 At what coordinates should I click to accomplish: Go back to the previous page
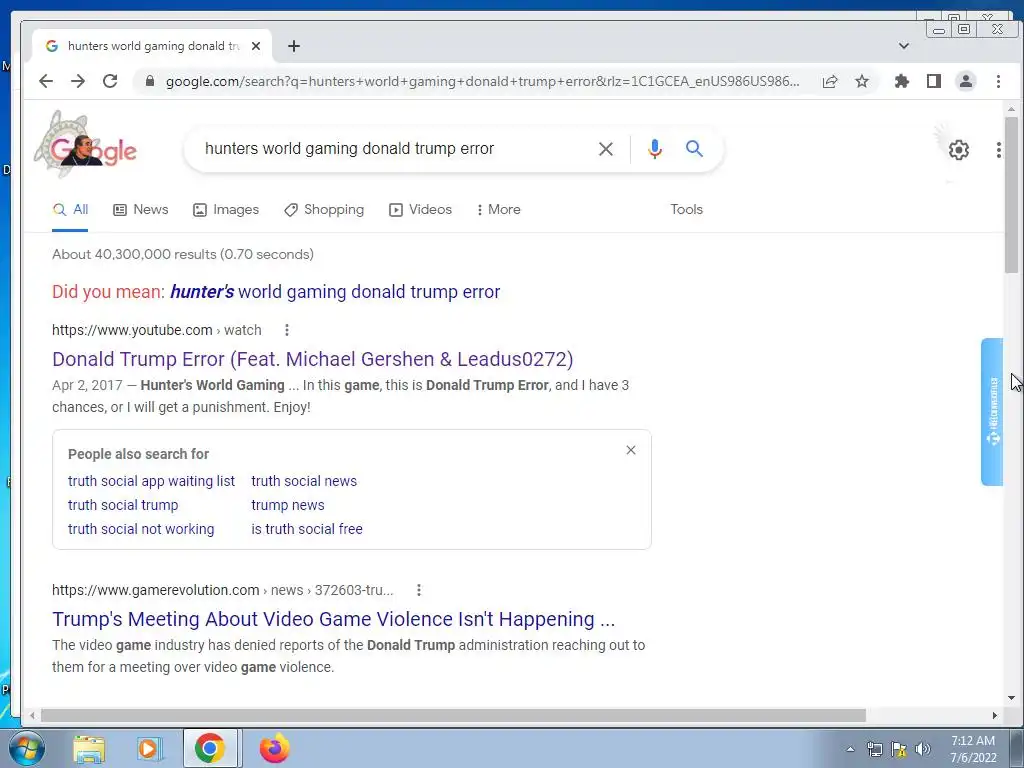click(x=46, y=81)
